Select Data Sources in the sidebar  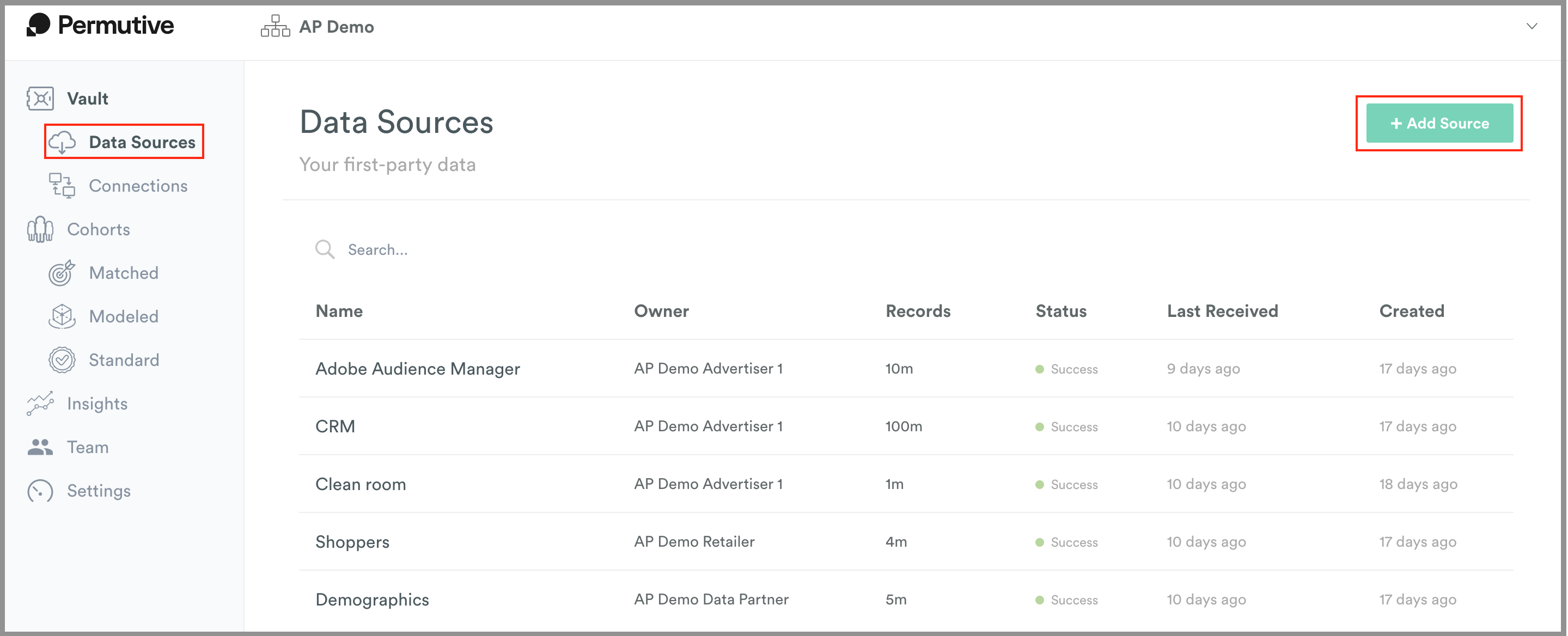click(142, 143)
